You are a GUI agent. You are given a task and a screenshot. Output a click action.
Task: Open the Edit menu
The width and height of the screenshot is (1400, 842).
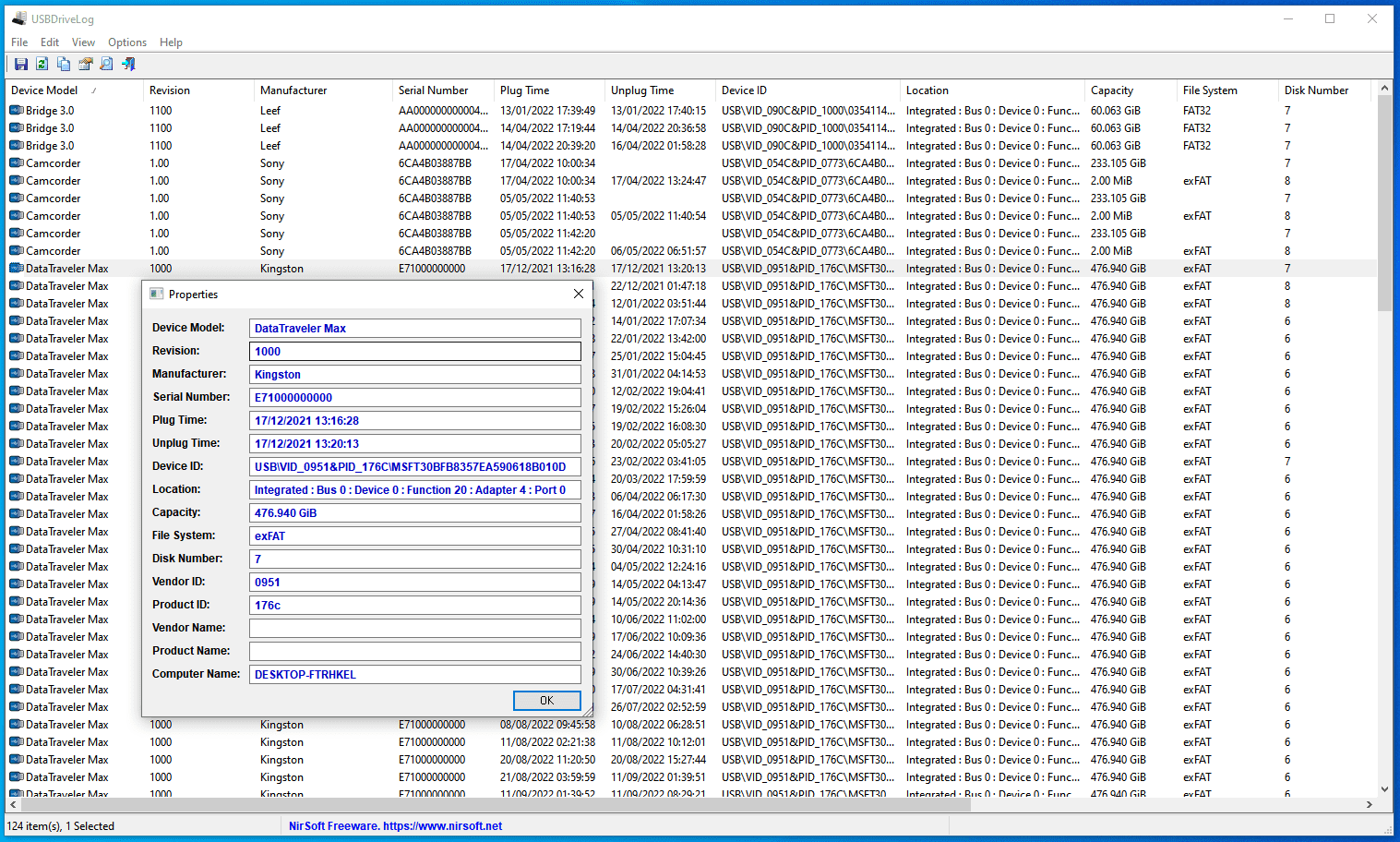click(50, 42)
